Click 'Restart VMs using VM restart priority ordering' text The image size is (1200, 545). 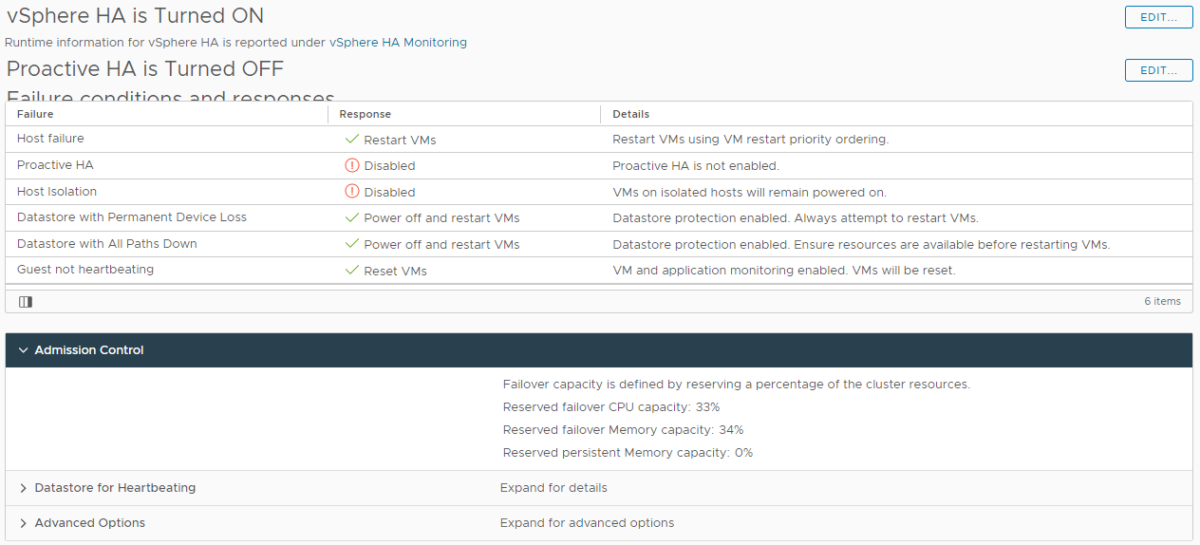750,139
